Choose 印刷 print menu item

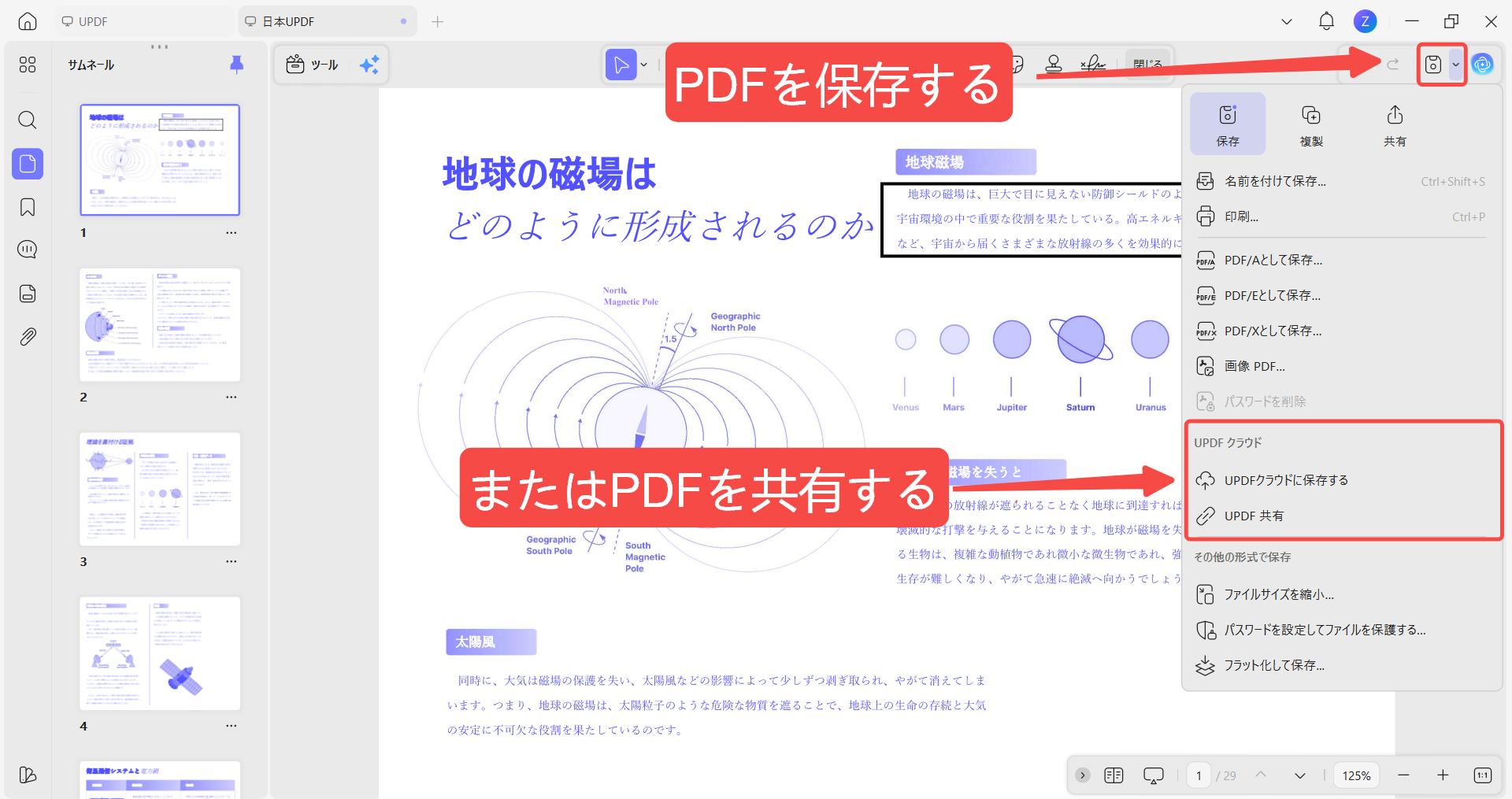tap(1342, 216)
